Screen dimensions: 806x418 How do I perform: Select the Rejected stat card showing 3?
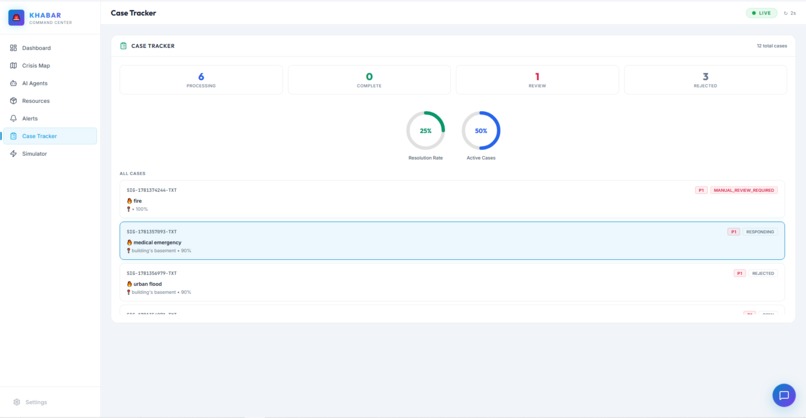[x=705, y=80]
